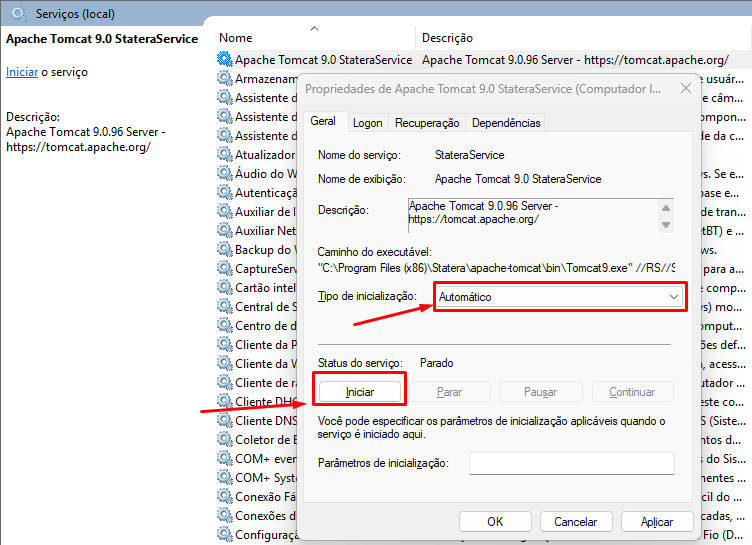The height and width of the screenshot is (545, 752).
Task: Click gear icon of Cliente de r service
Action: pos(224,382)
